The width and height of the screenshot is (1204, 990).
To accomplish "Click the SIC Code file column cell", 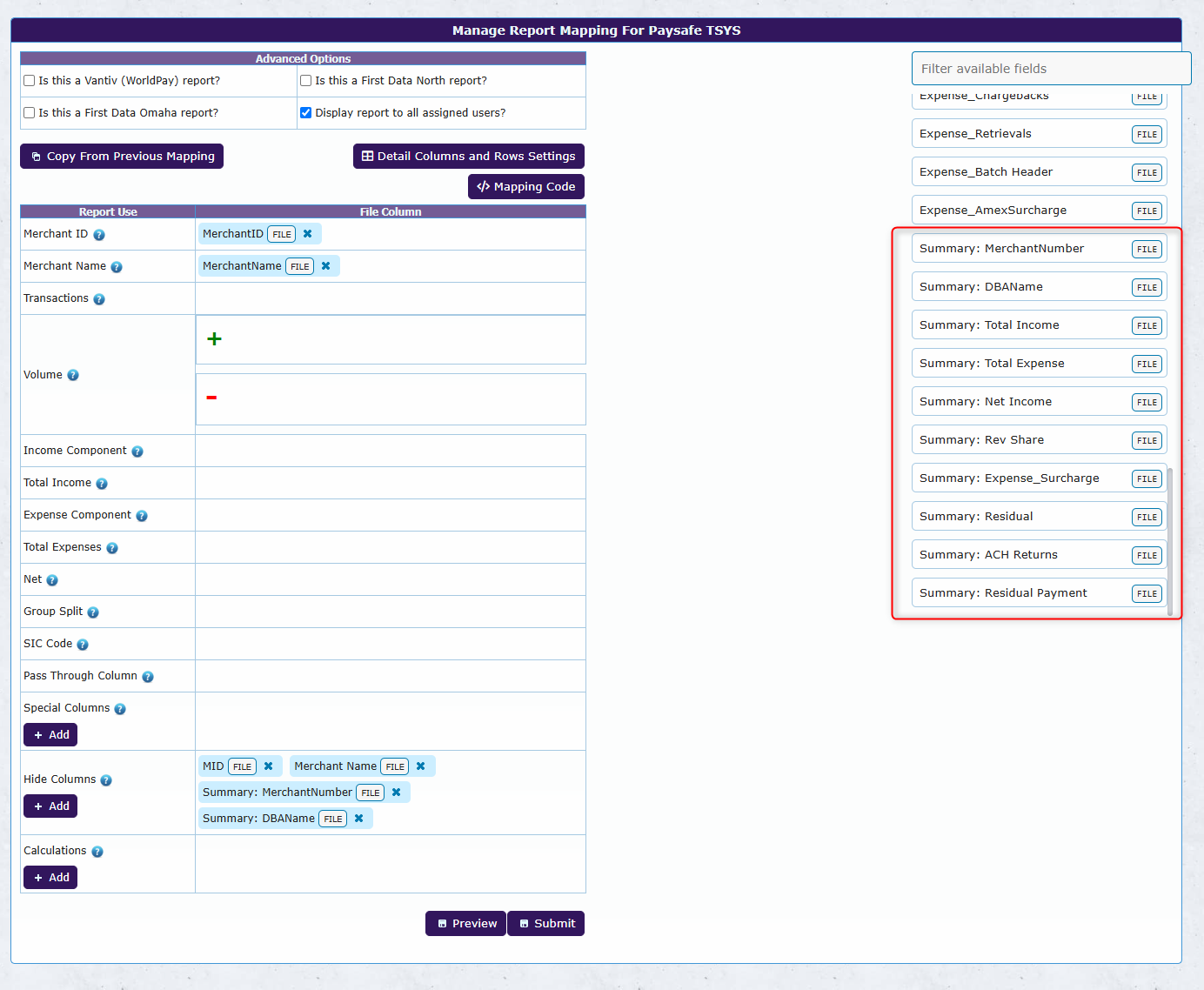I will click(x=391, y=644).
